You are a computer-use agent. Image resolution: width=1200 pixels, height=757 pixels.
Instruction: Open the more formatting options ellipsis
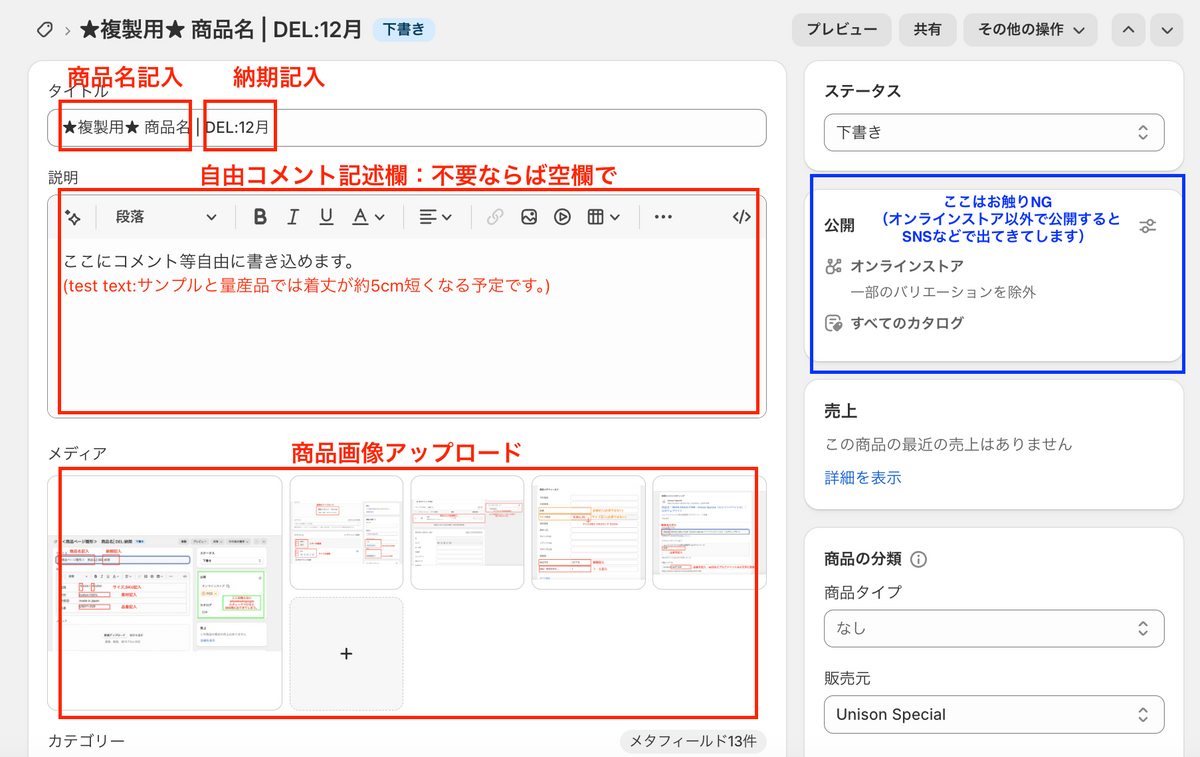click(x=663, y=217)
